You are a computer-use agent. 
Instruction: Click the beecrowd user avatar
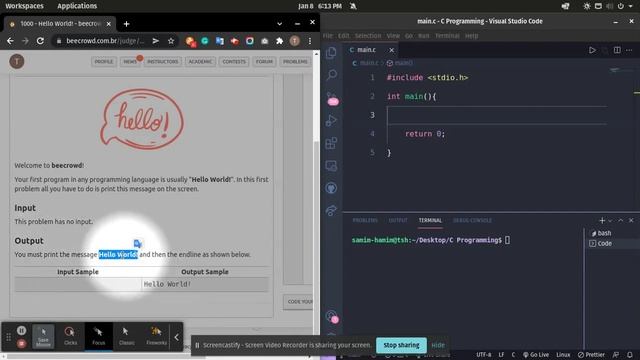[17, 62]
